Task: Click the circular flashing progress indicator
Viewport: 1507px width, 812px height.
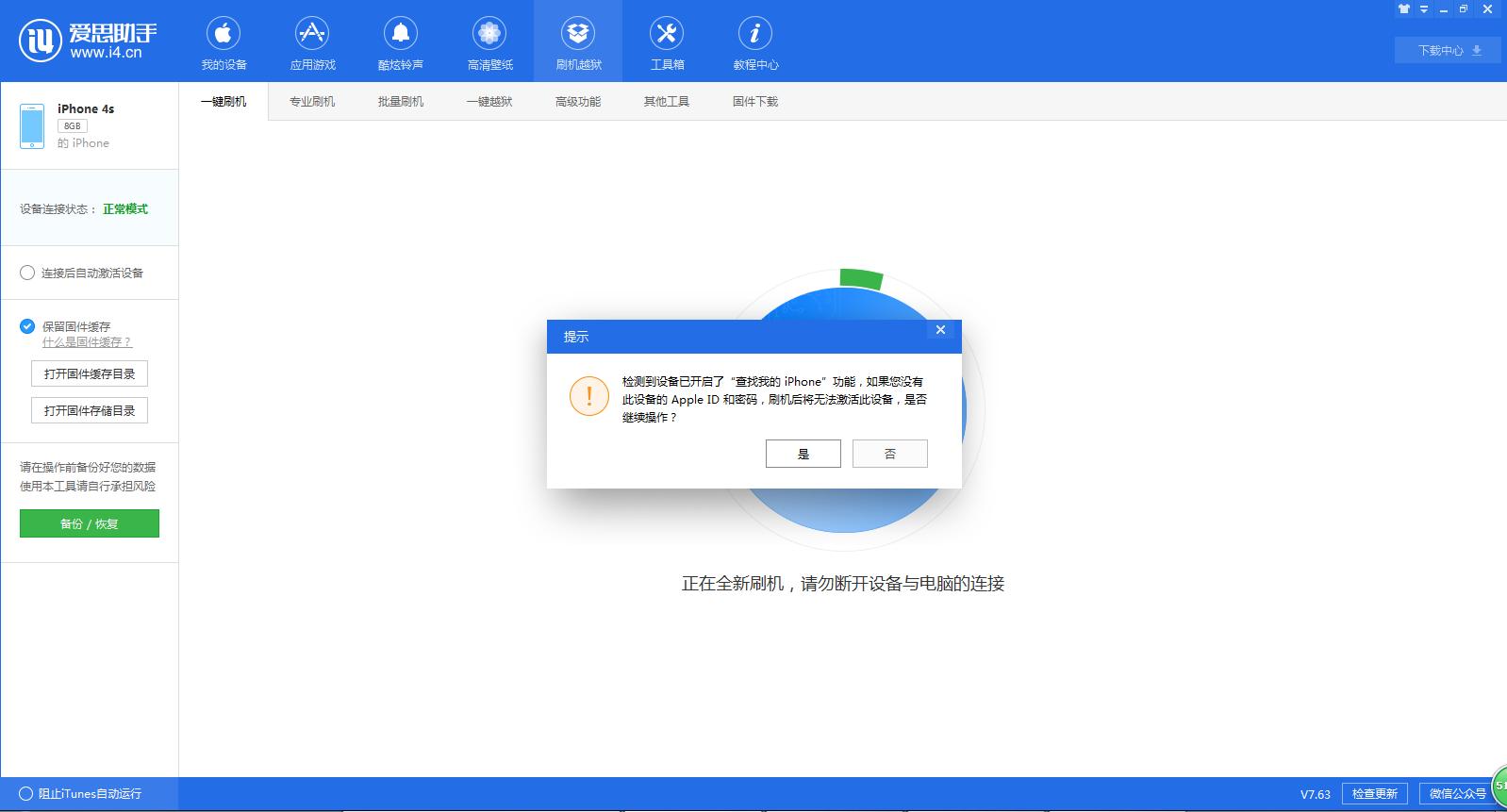Action: [844, 410]
